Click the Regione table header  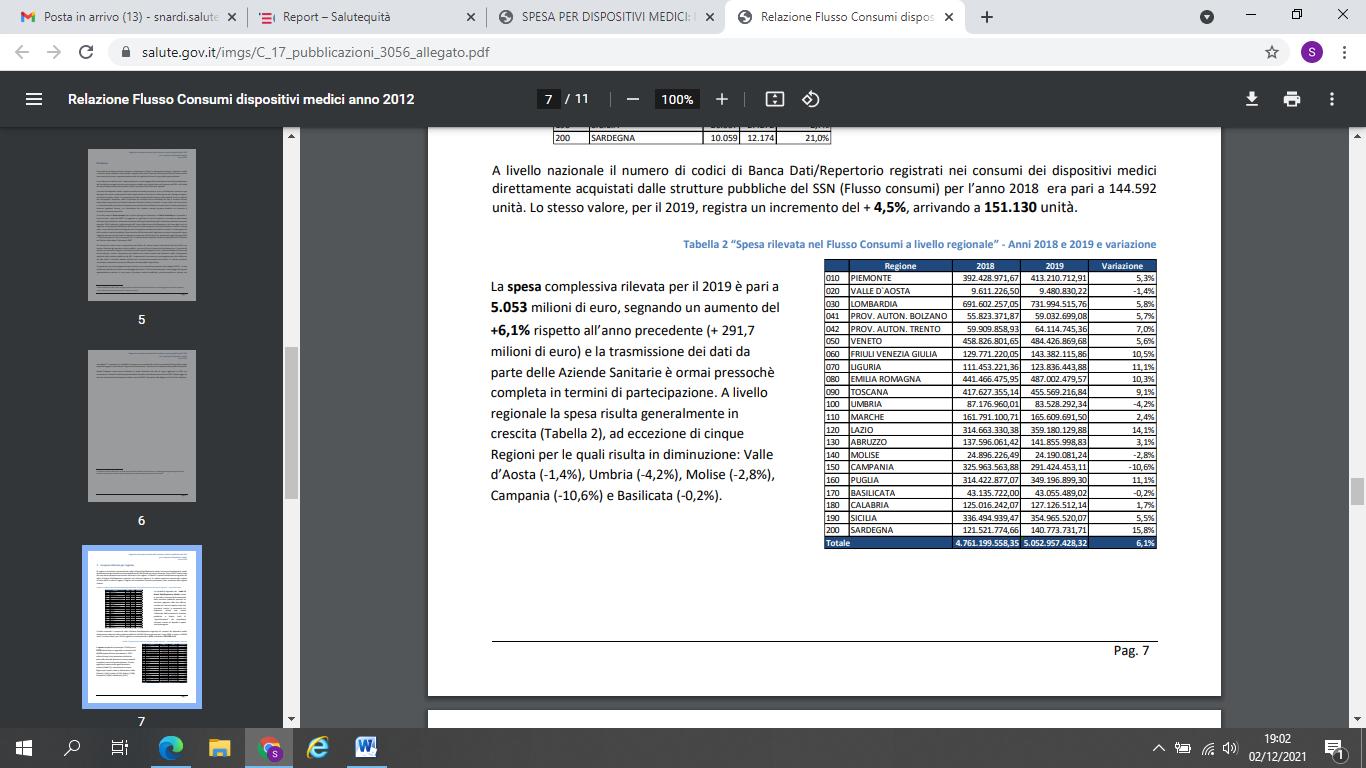click(x=900, y=266)
